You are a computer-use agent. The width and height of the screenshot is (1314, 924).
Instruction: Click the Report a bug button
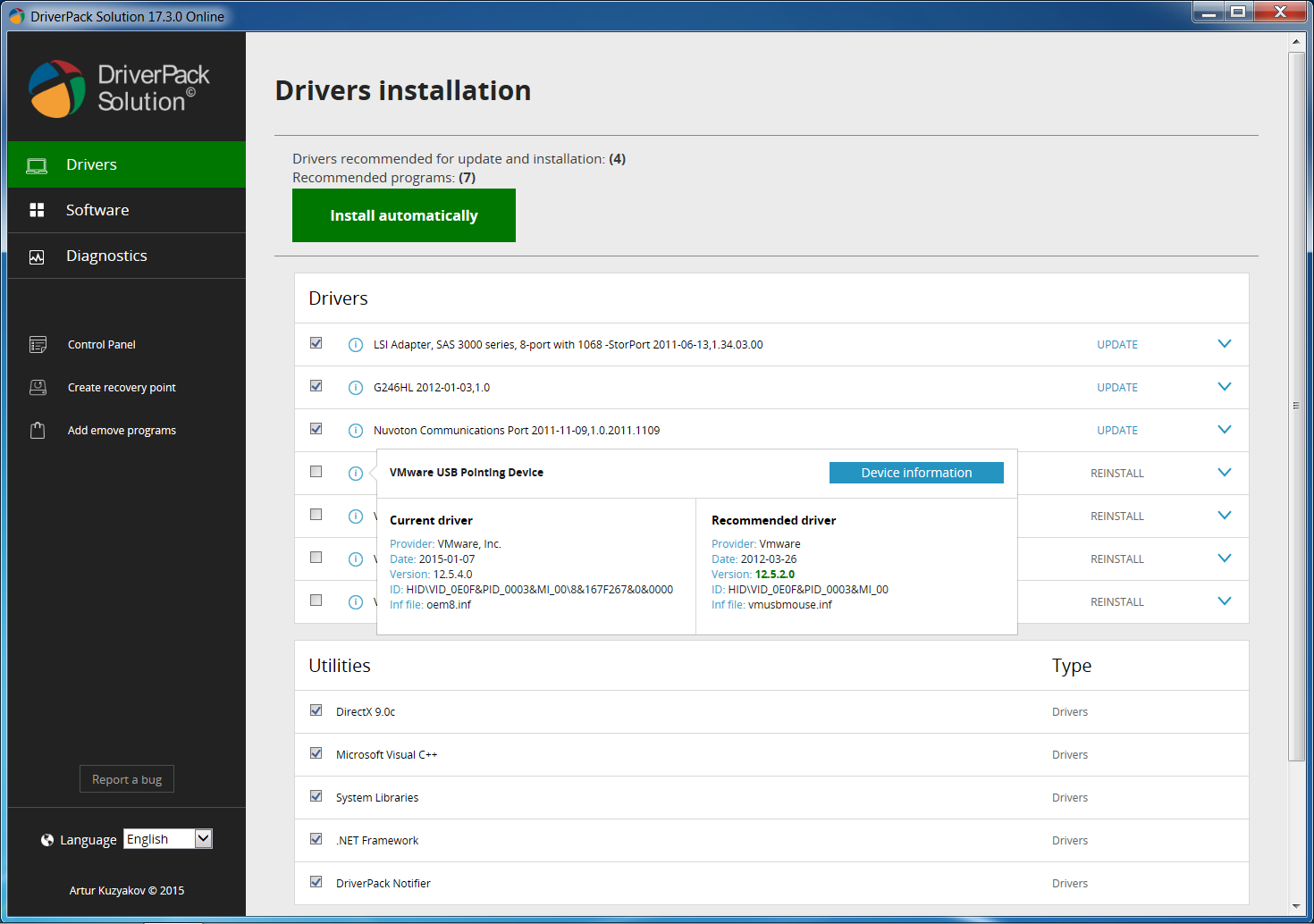point(126,778)
